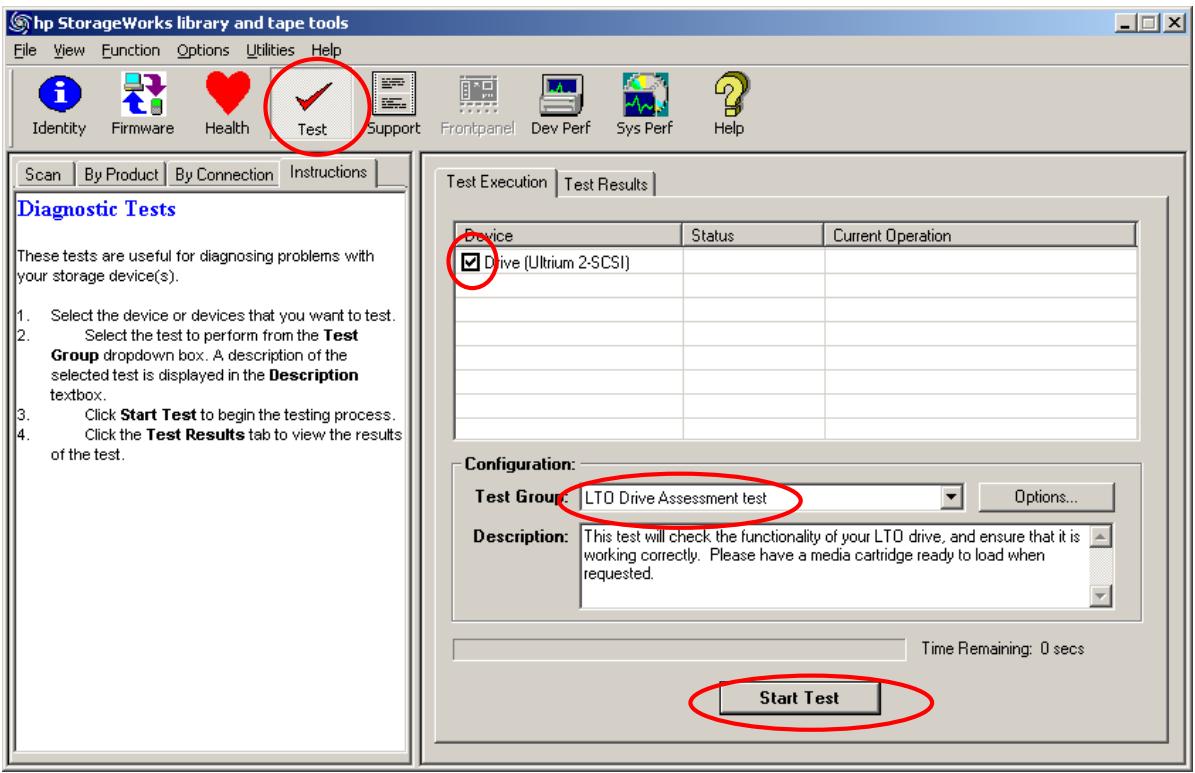Screen dimensions: 1195x773
Task: Click the Description scrollbar up arrow
Action: coord(1100,537)
